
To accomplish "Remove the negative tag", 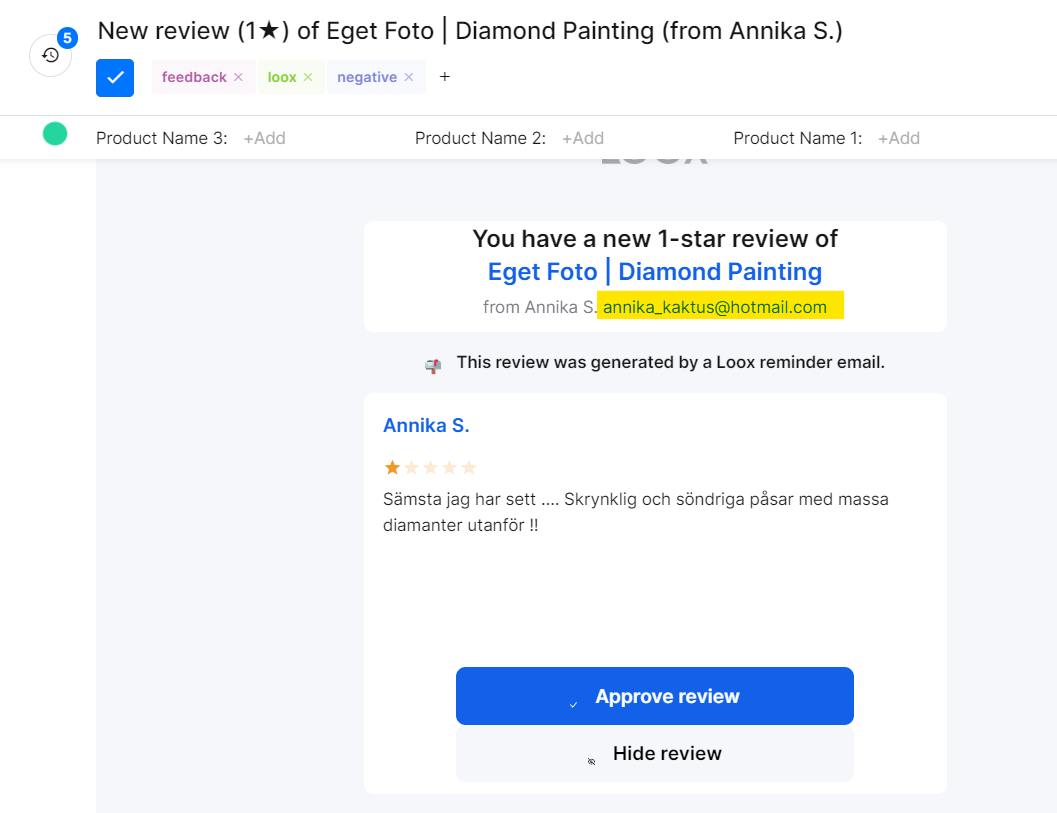I will point(409,77).
